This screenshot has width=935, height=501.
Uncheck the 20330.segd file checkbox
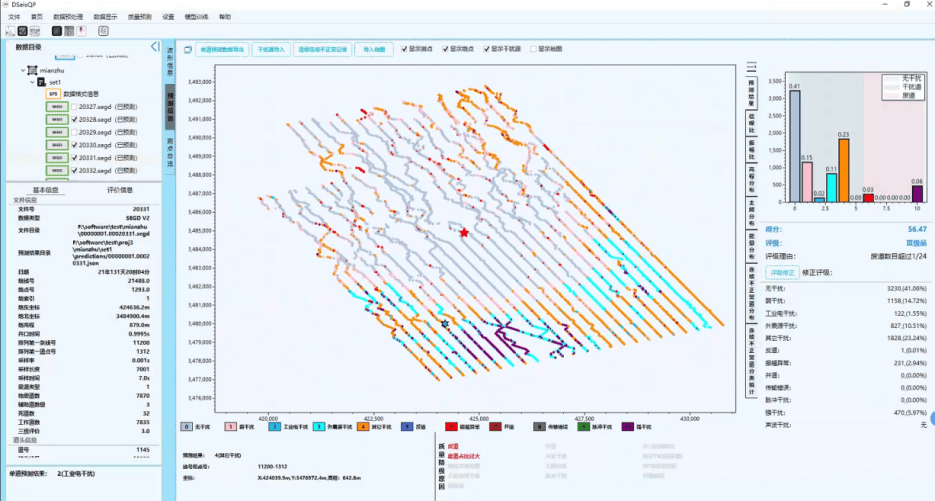[74, 145]
